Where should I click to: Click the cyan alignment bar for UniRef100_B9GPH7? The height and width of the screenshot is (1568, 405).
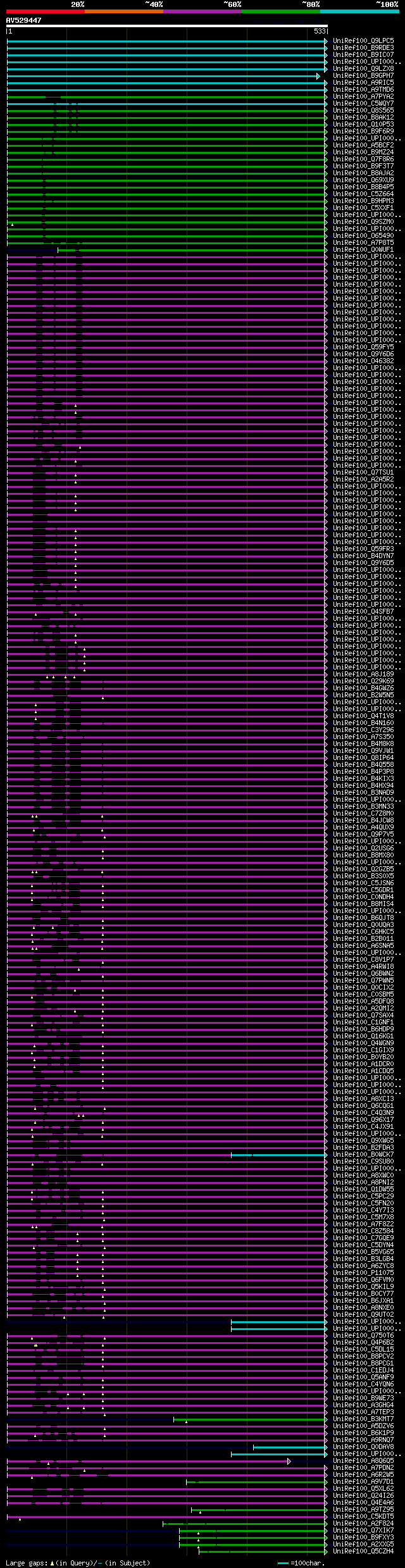coord(163,76)
